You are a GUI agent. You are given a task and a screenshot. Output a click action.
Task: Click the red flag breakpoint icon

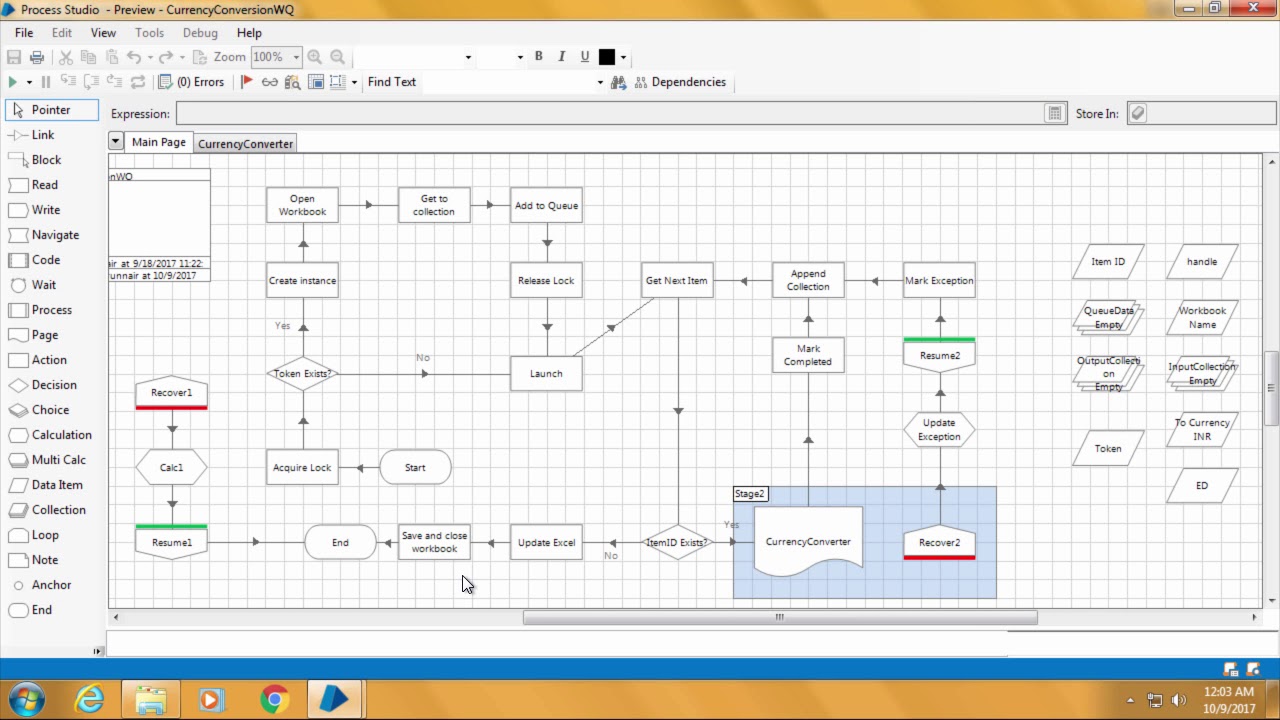point(247,82)
